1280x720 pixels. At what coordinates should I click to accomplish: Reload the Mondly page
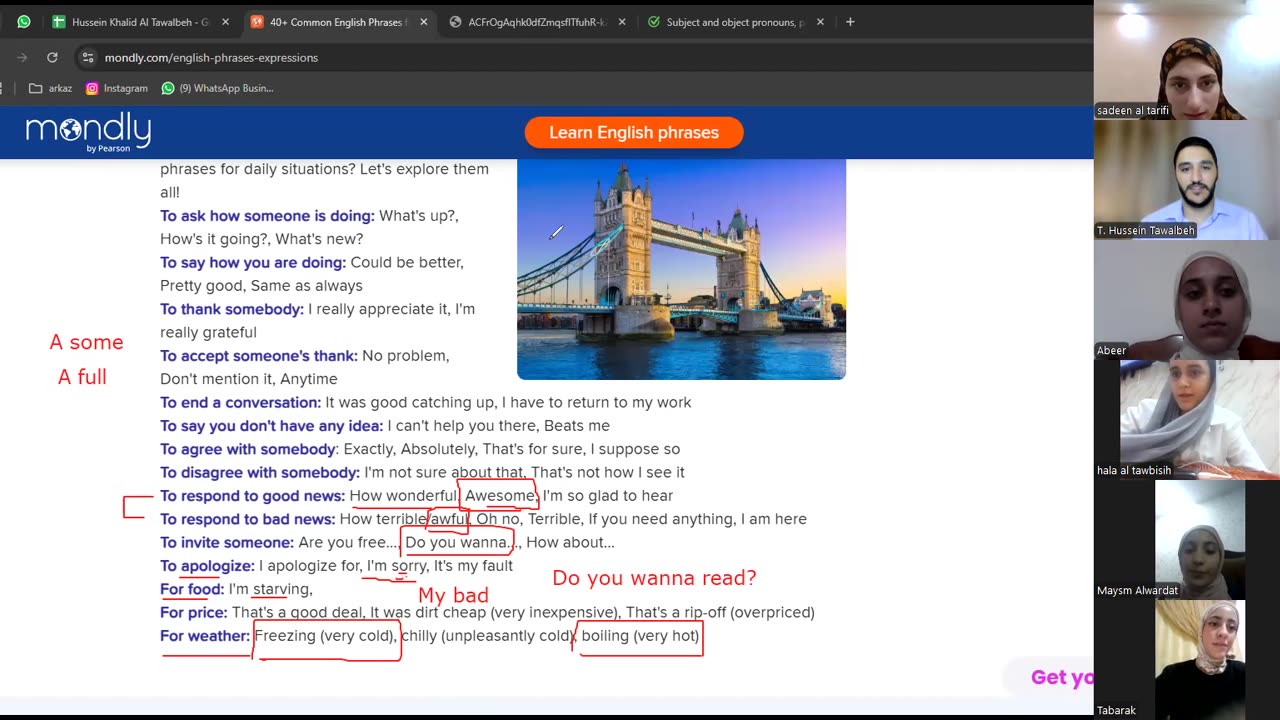(x=52, y=58)
